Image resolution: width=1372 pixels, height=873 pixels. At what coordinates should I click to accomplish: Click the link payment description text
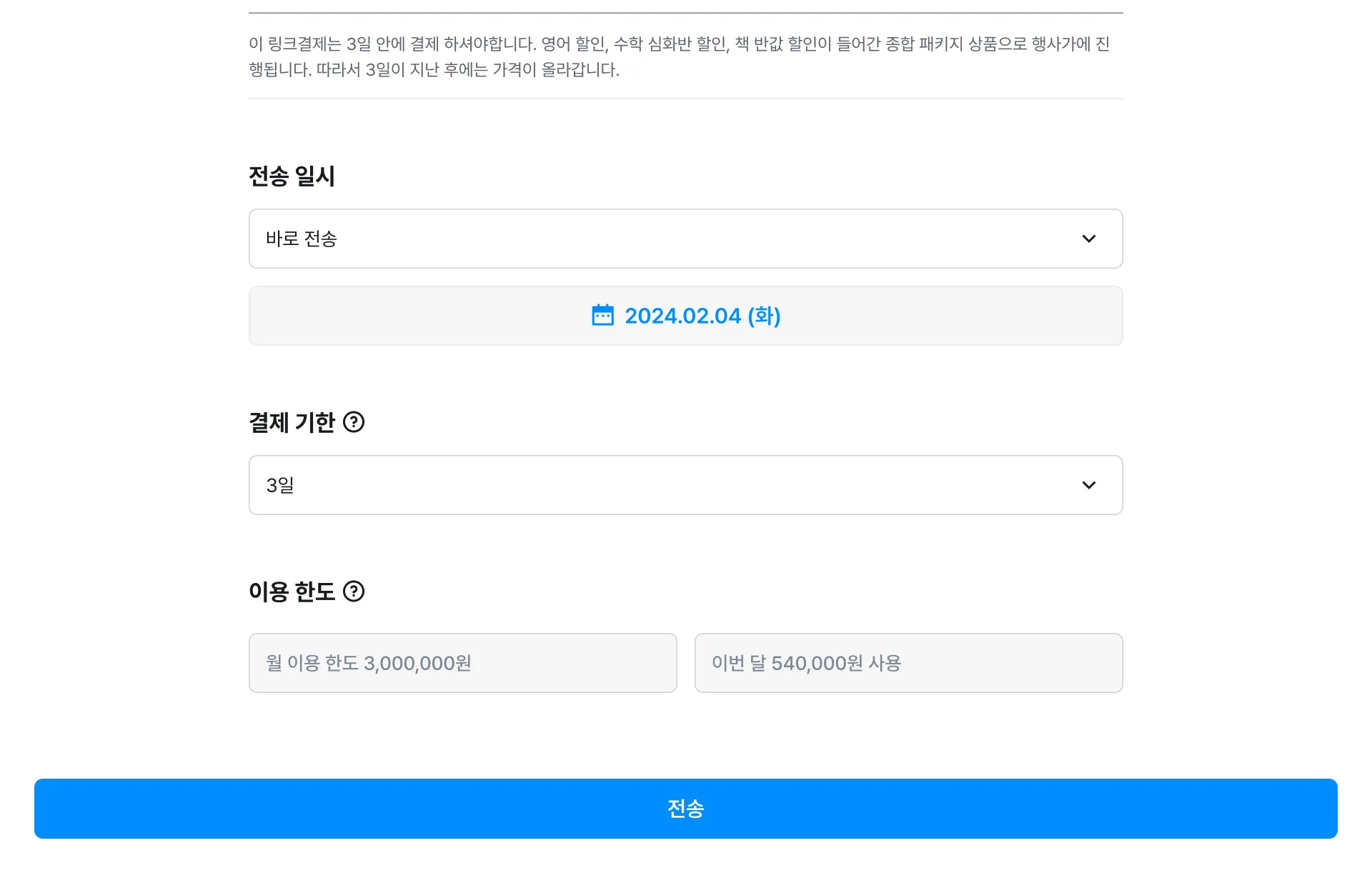coord(679,56)
